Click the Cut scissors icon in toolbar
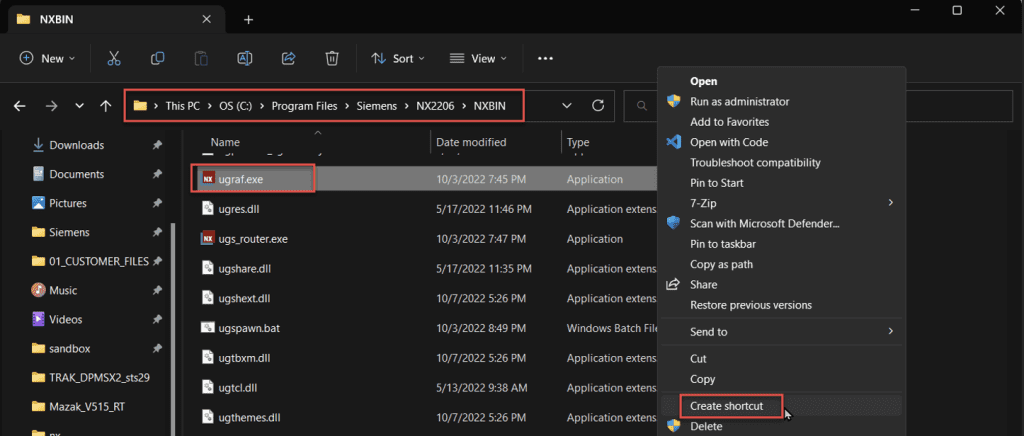 114,58
